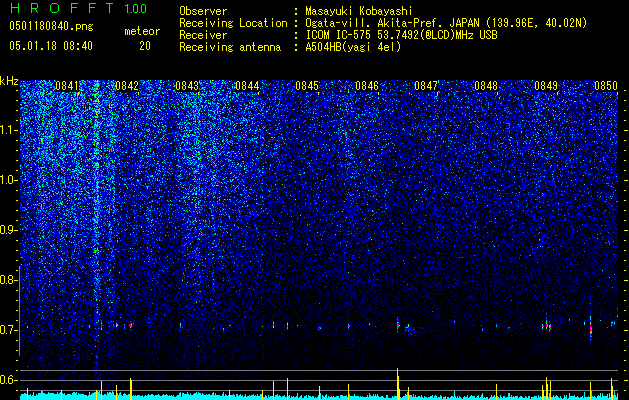Click the 1.1 kHz axis label
Viewport: 629px width, 400px height.
8,130
